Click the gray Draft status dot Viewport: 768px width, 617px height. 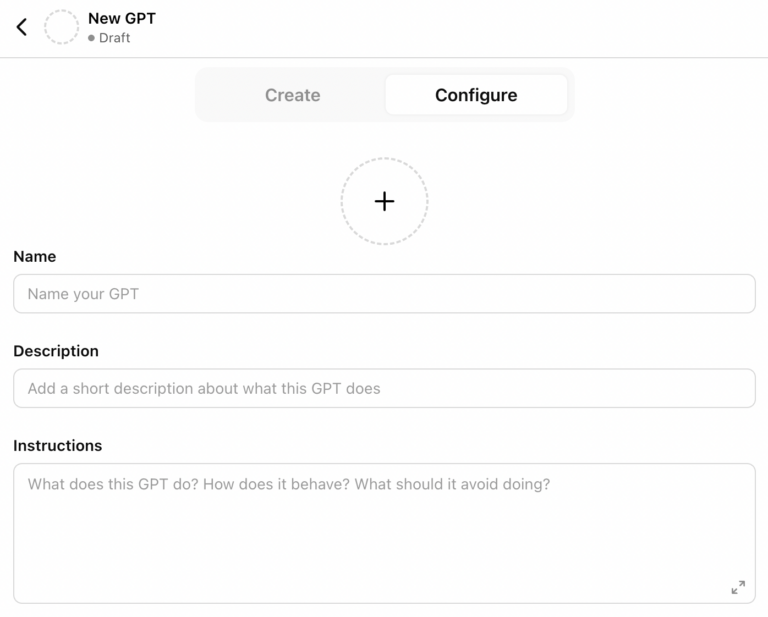point(91,38)
